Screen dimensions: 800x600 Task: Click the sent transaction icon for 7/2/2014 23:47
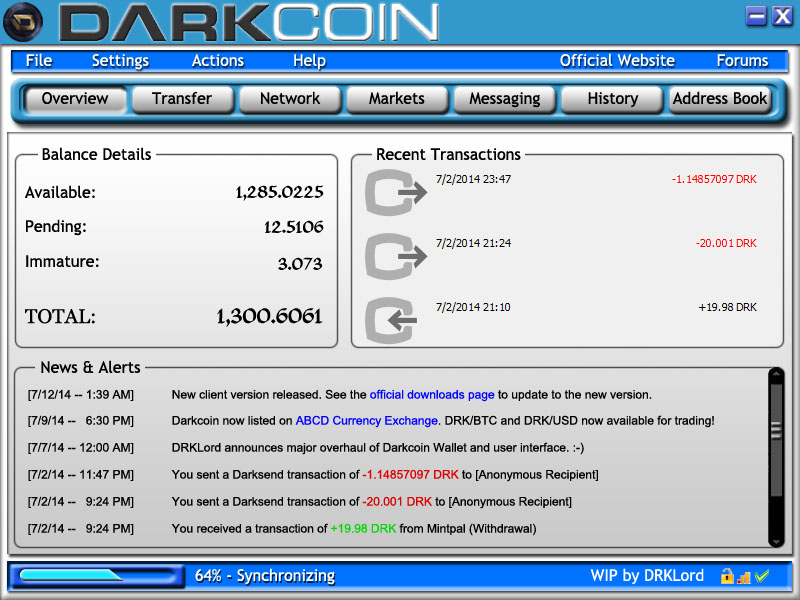(x=396, y=193)
